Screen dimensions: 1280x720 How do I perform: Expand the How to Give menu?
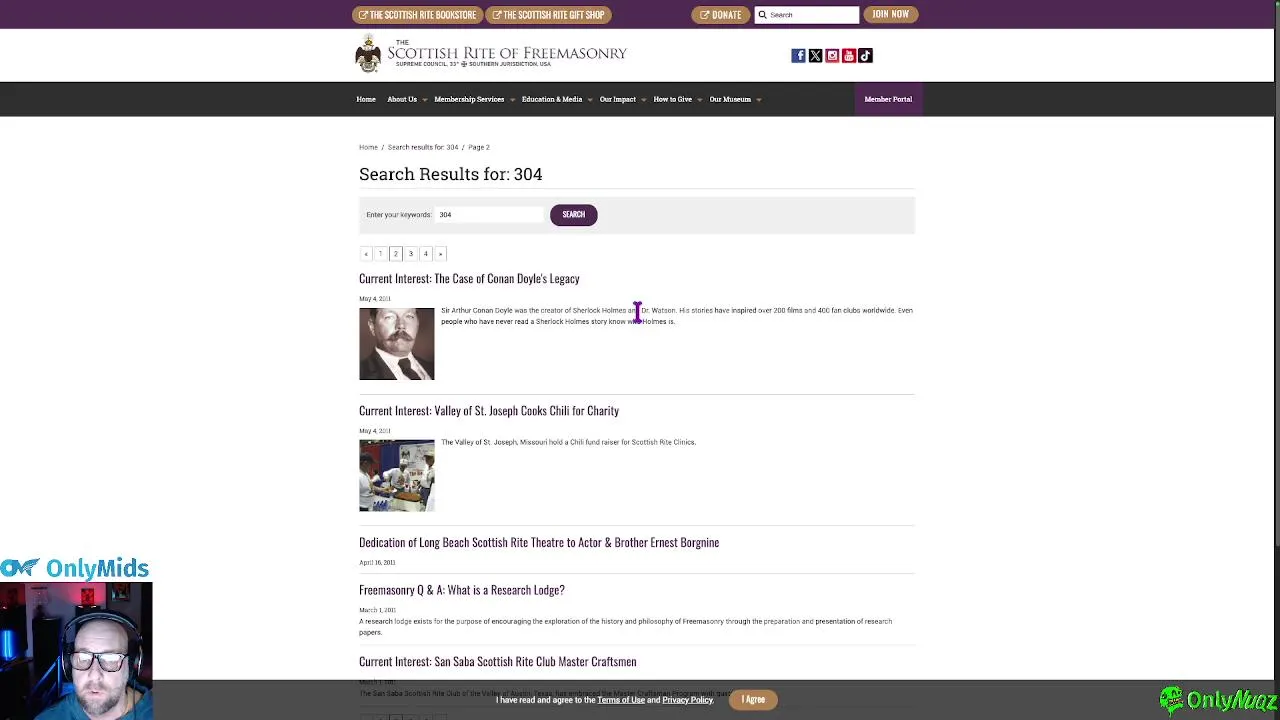click(x=677, y=99)
